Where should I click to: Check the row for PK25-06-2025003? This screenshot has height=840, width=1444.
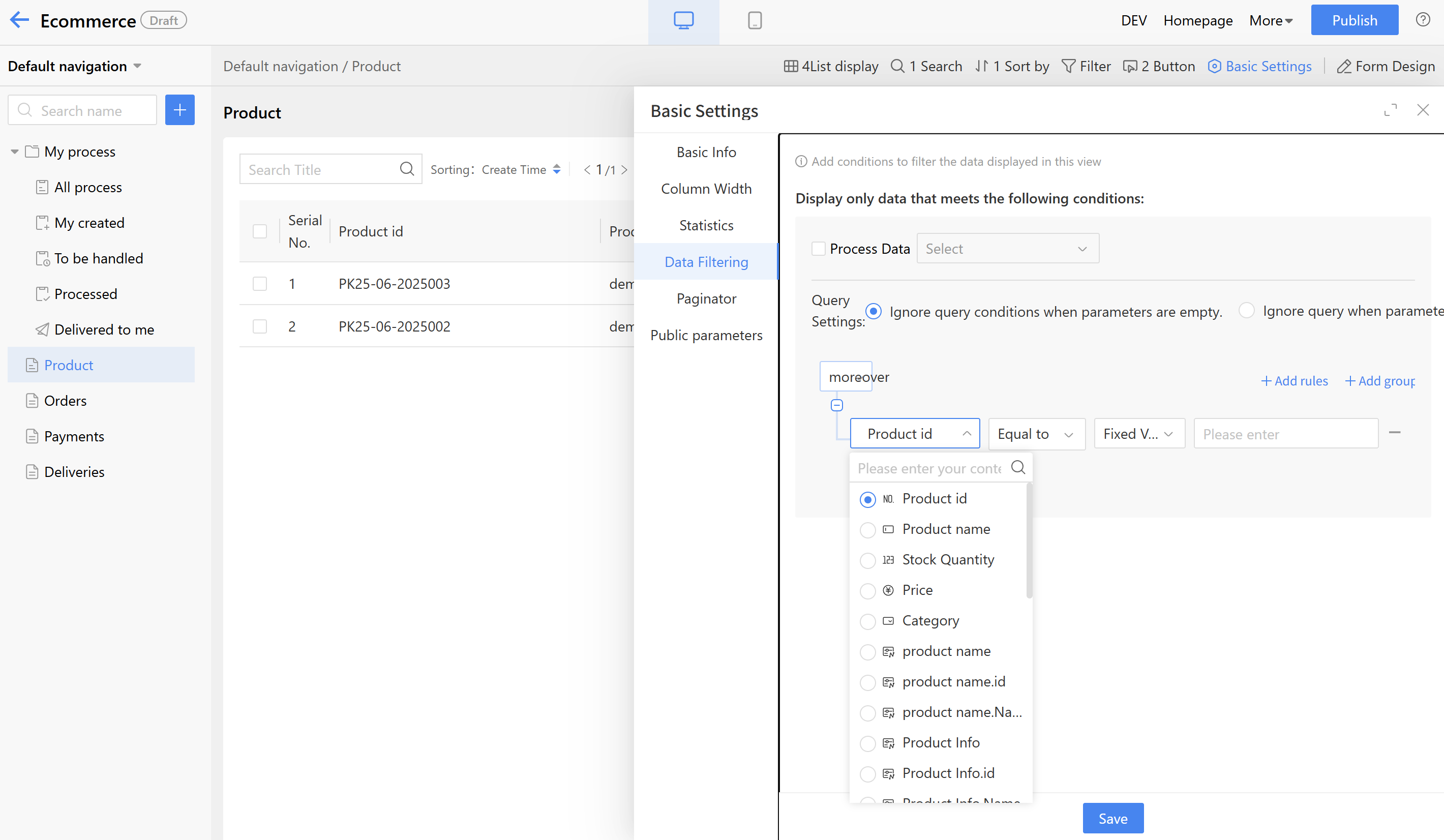(260, 284)
